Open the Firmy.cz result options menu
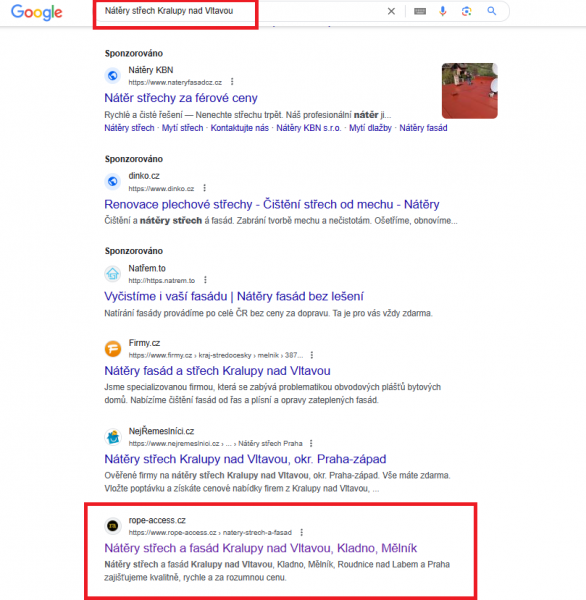 coord(312,355)
